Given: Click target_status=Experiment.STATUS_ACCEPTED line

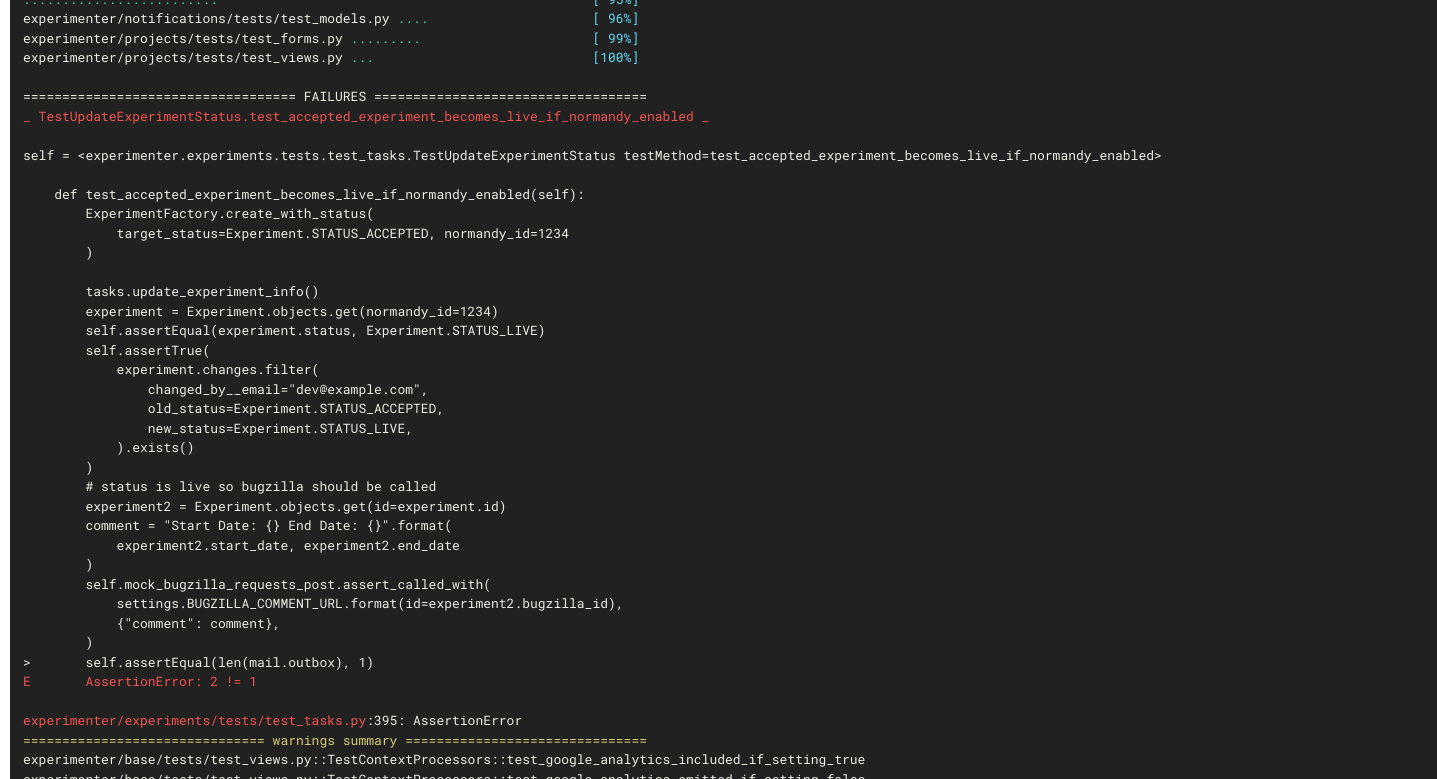Looking at the screenshot, I should [343, 234].
